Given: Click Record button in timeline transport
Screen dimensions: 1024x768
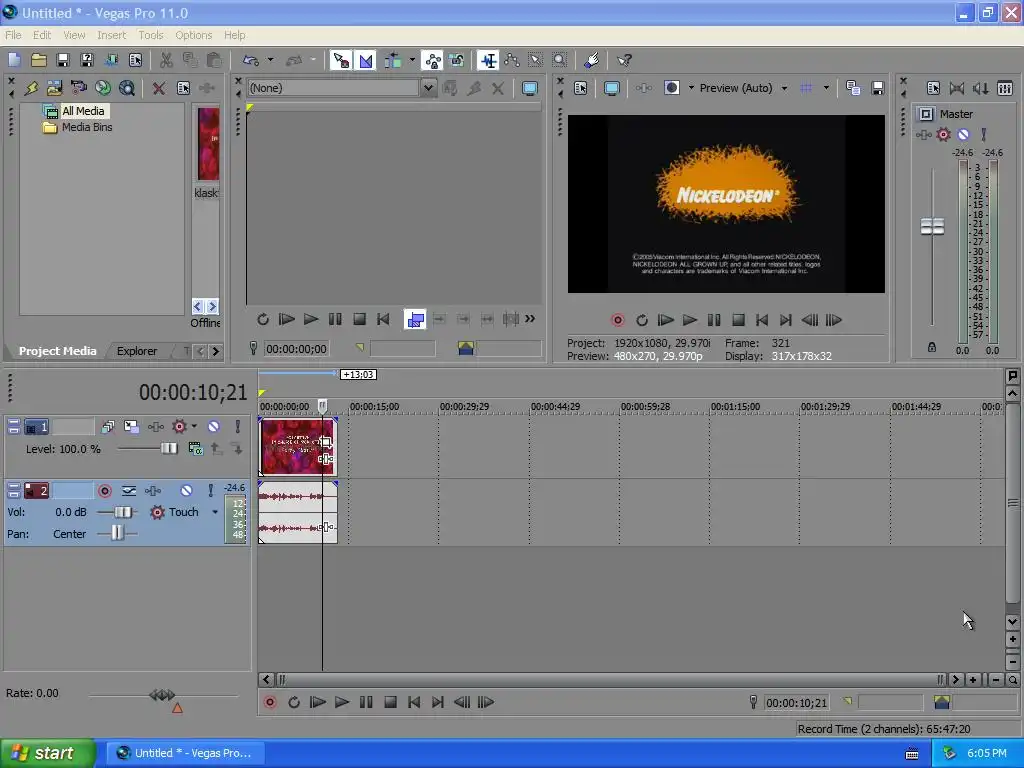Looking at the screenshot, I should 270,702.
